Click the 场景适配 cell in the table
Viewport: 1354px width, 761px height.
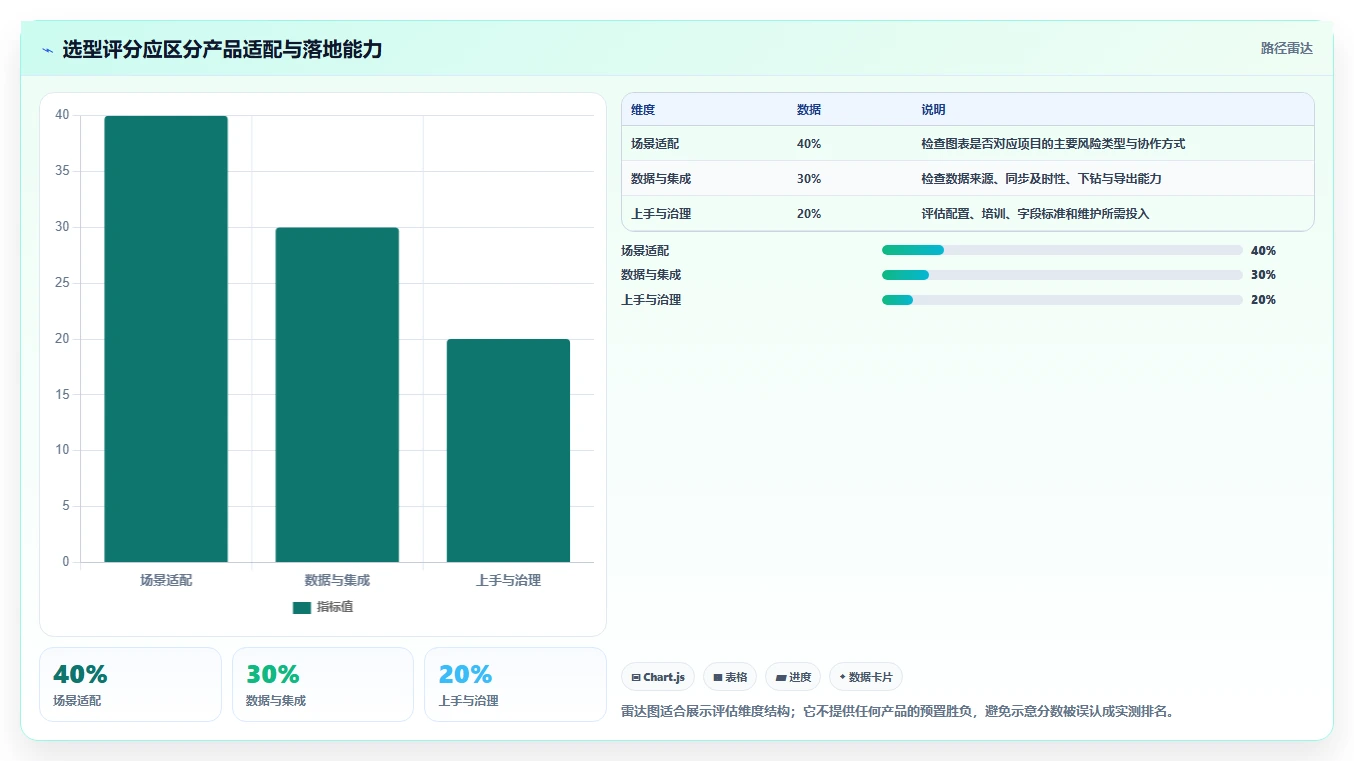pyautogui.click(x=655, y=144)
